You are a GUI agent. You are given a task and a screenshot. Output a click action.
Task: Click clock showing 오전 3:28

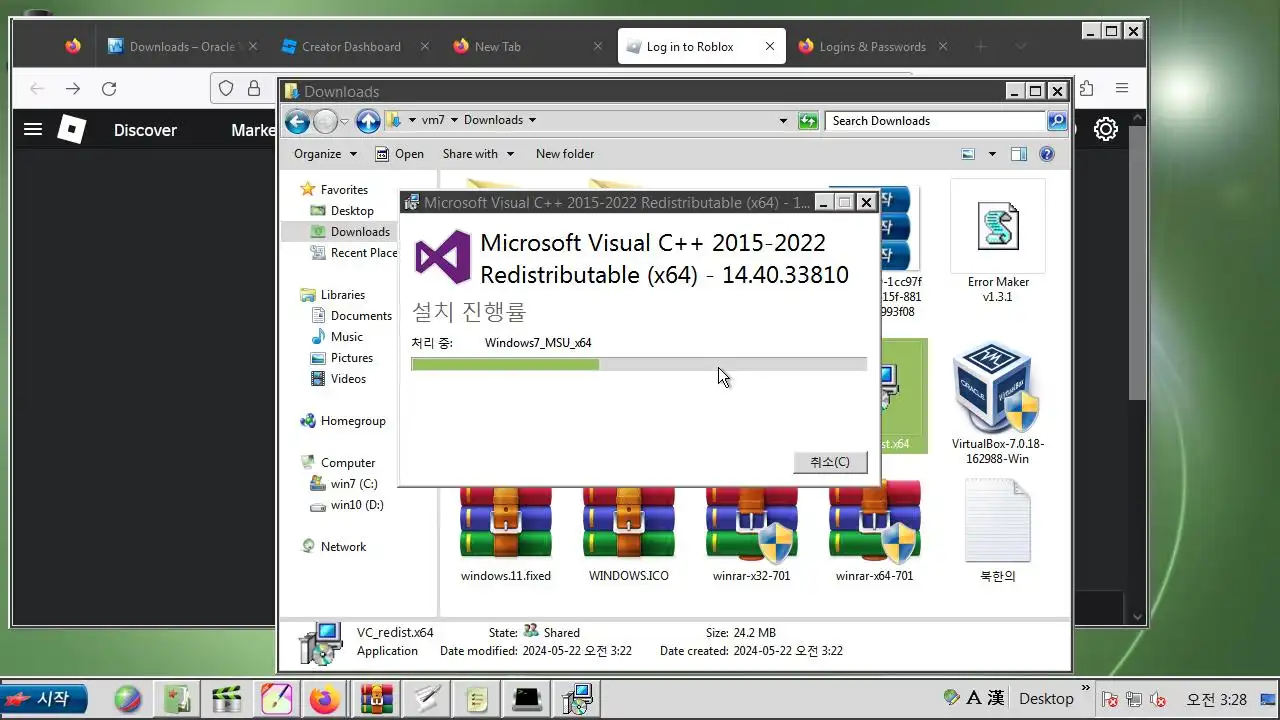click(1216, 699)
